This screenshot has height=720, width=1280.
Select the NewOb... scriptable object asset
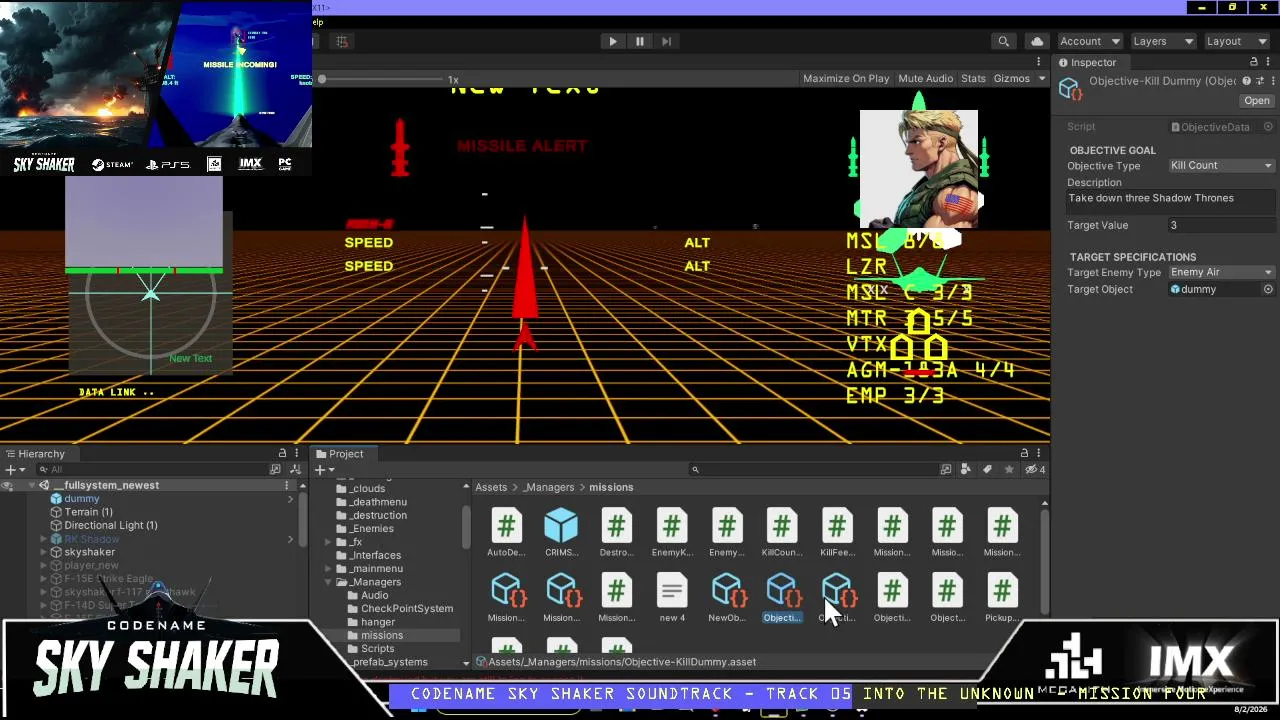pos(727,599)
